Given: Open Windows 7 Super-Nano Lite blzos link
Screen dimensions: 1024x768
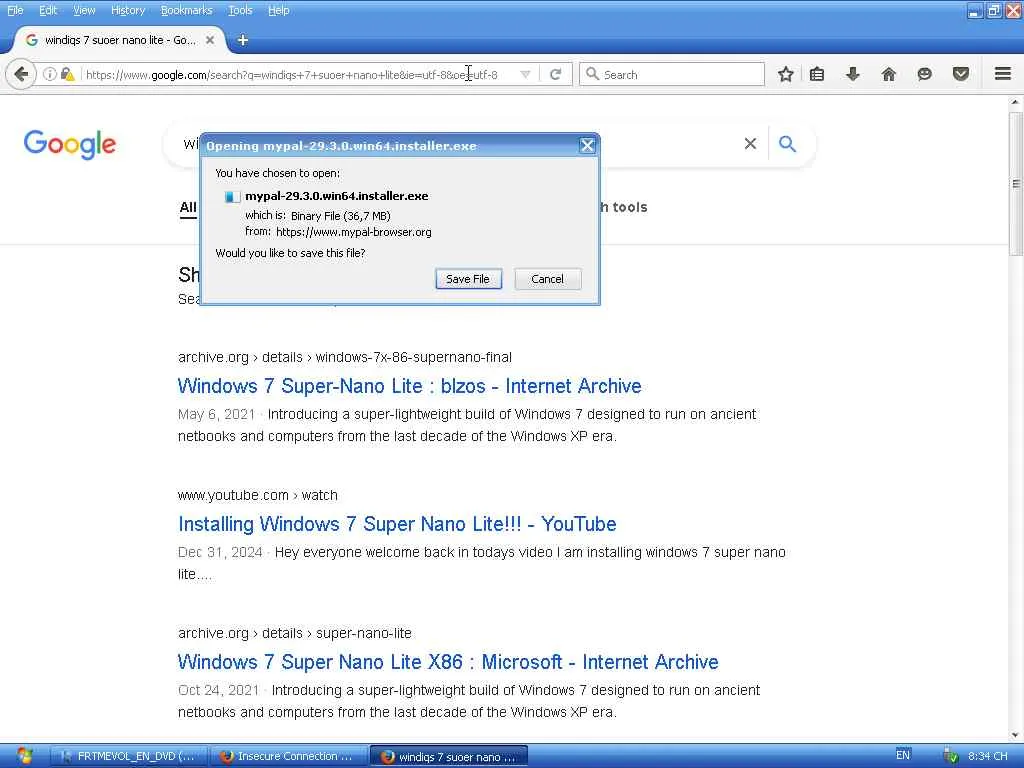Looking at the screenshot, I should (x=409, y=386).
